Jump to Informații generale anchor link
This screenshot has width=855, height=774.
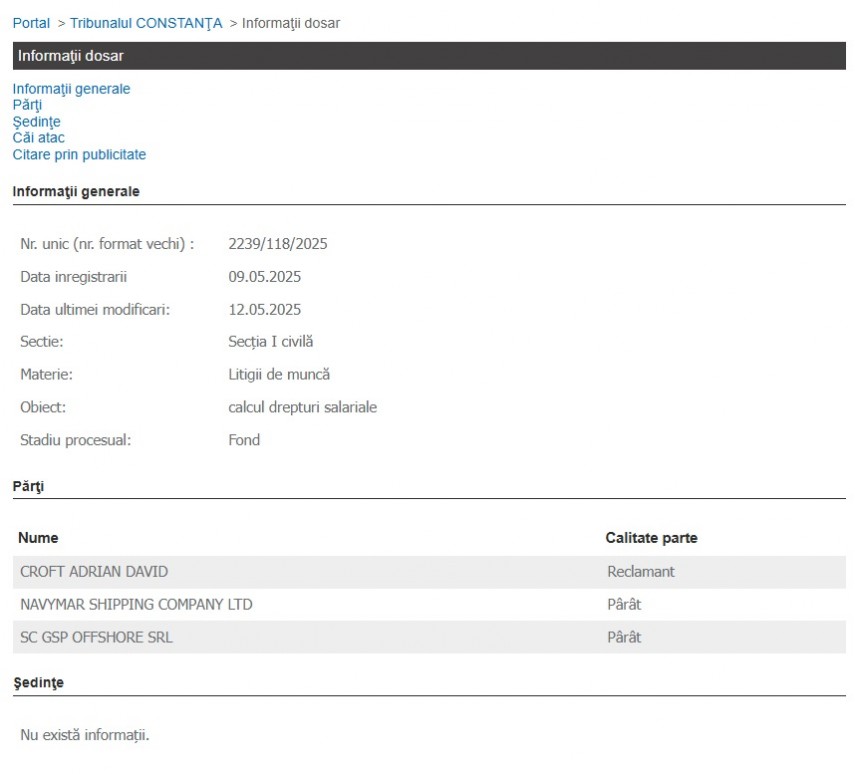coord(71,89)
